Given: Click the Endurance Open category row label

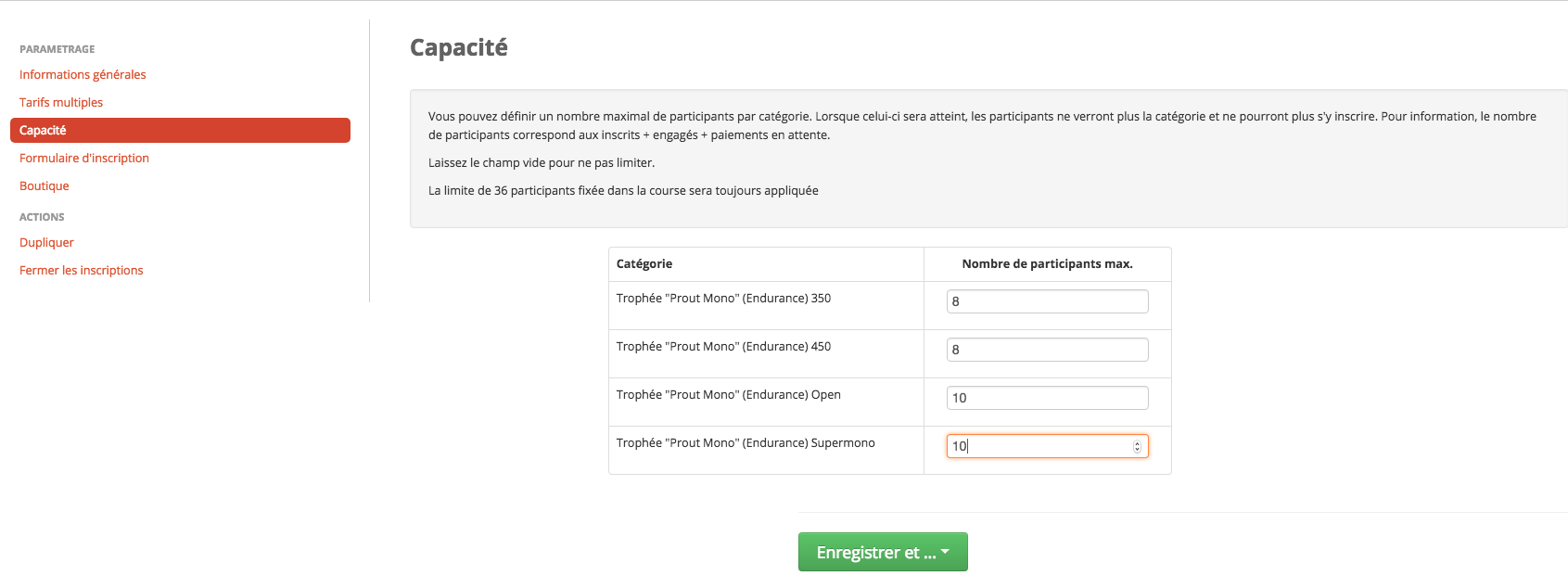Looking at the screenshot, I should [729, 395].
